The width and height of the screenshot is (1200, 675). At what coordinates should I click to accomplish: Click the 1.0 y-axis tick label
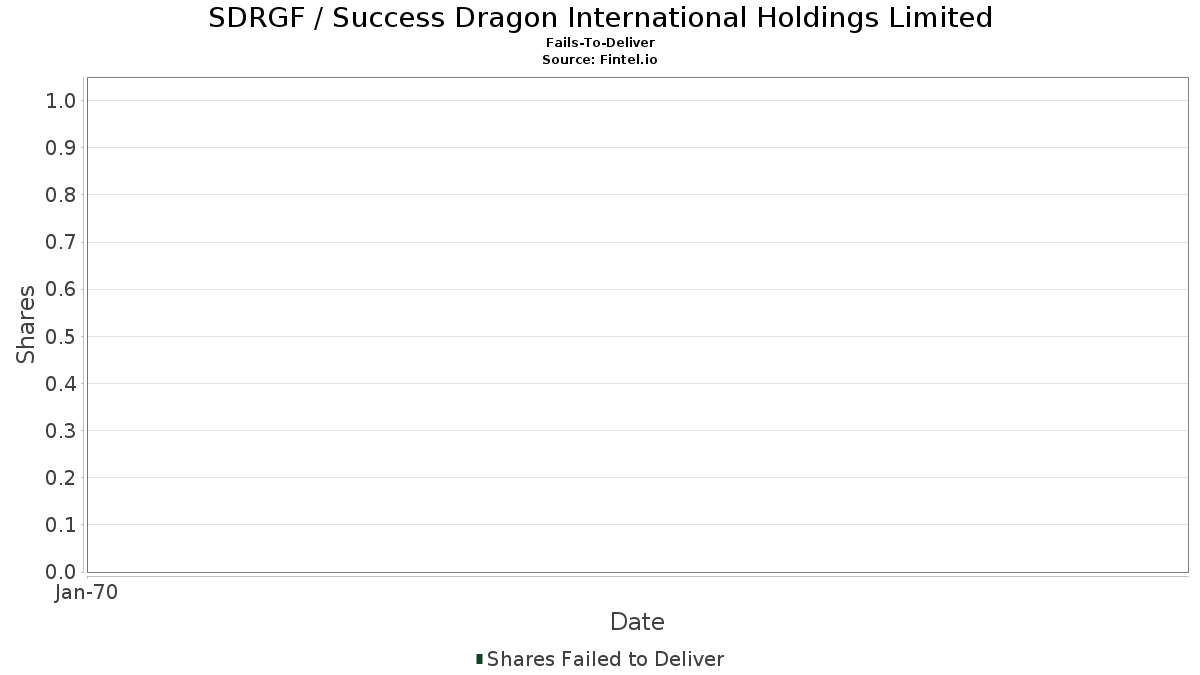click(61, 101)
